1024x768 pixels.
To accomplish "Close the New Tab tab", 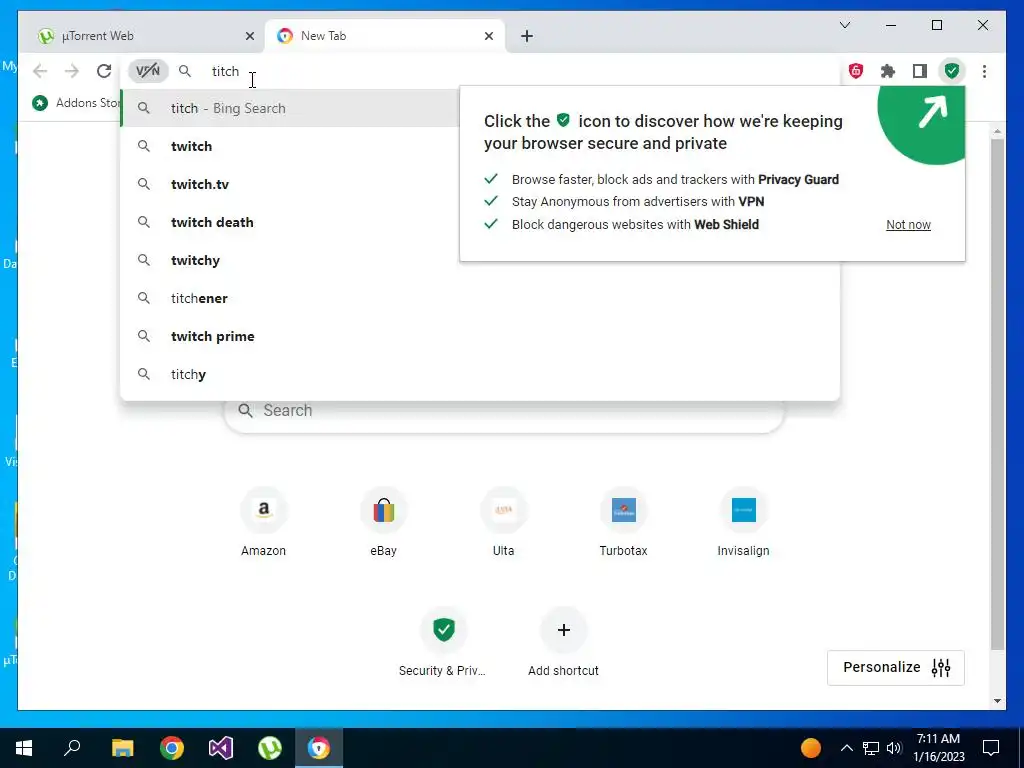I will pos(488,36).
